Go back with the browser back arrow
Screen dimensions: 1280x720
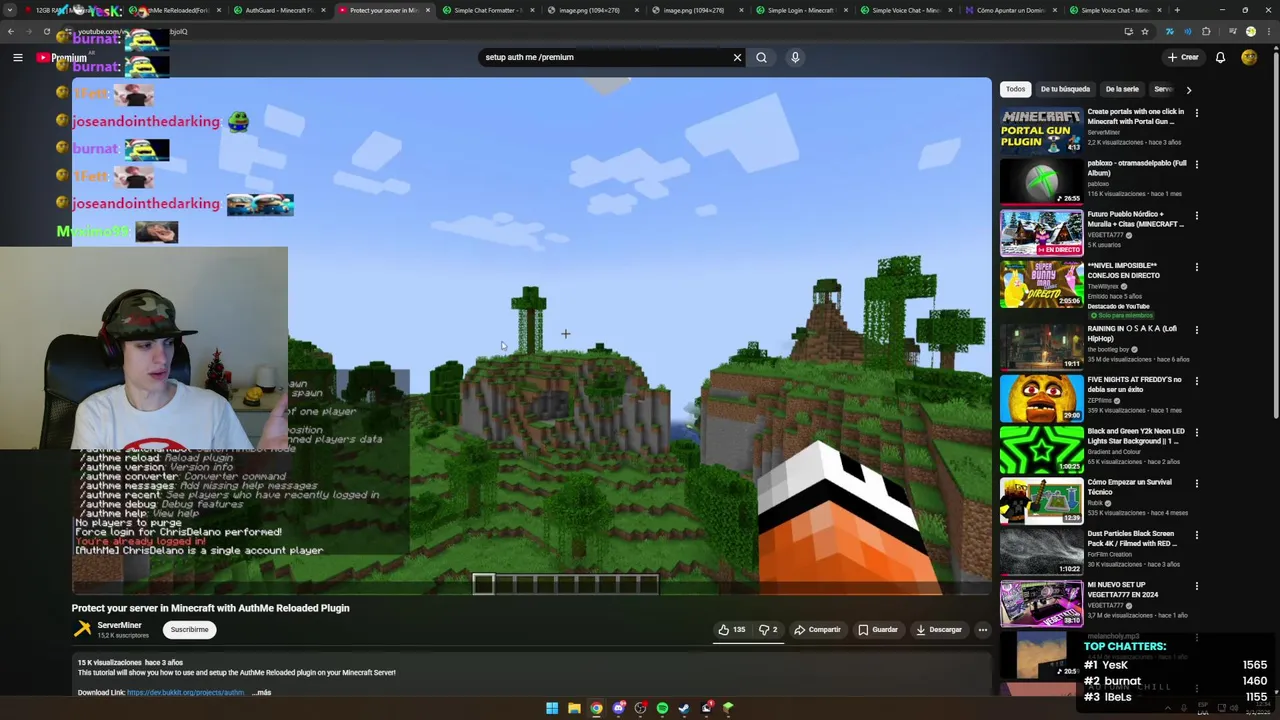(10, 31)
